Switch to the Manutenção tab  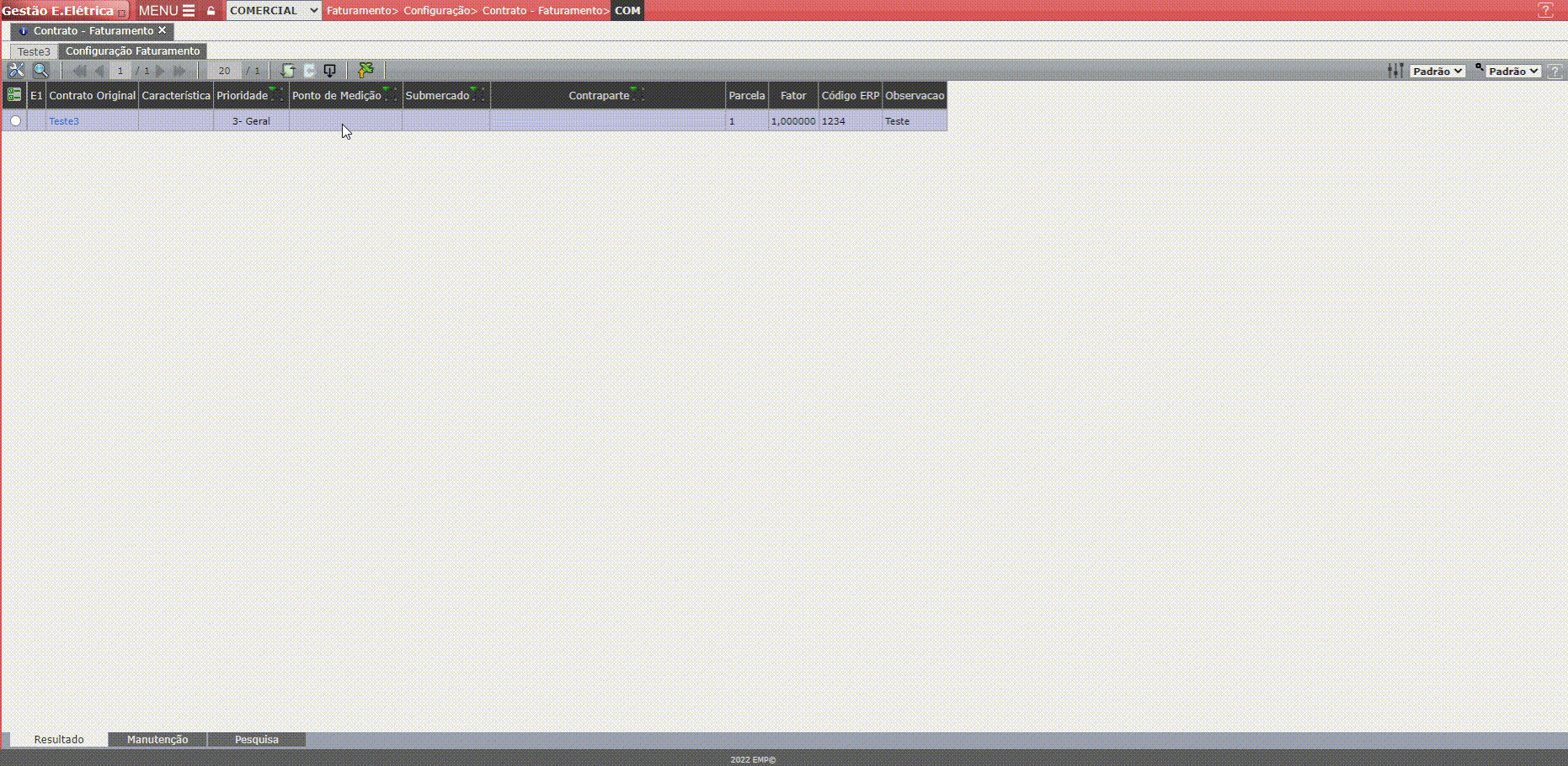coord(157,740)
